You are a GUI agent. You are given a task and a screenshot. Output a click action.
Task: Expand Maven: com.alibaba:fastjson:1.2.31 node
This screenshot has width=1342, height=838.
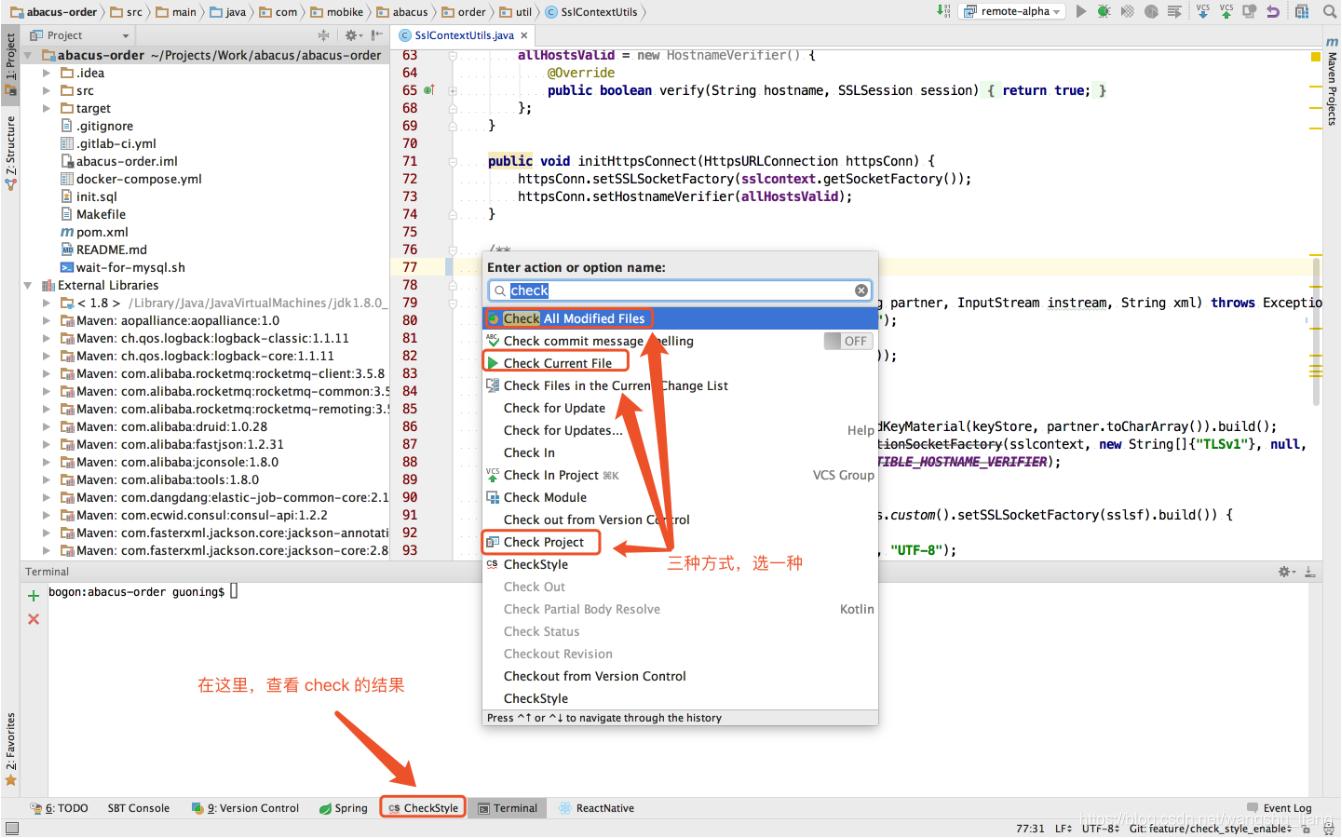(47, 444)
